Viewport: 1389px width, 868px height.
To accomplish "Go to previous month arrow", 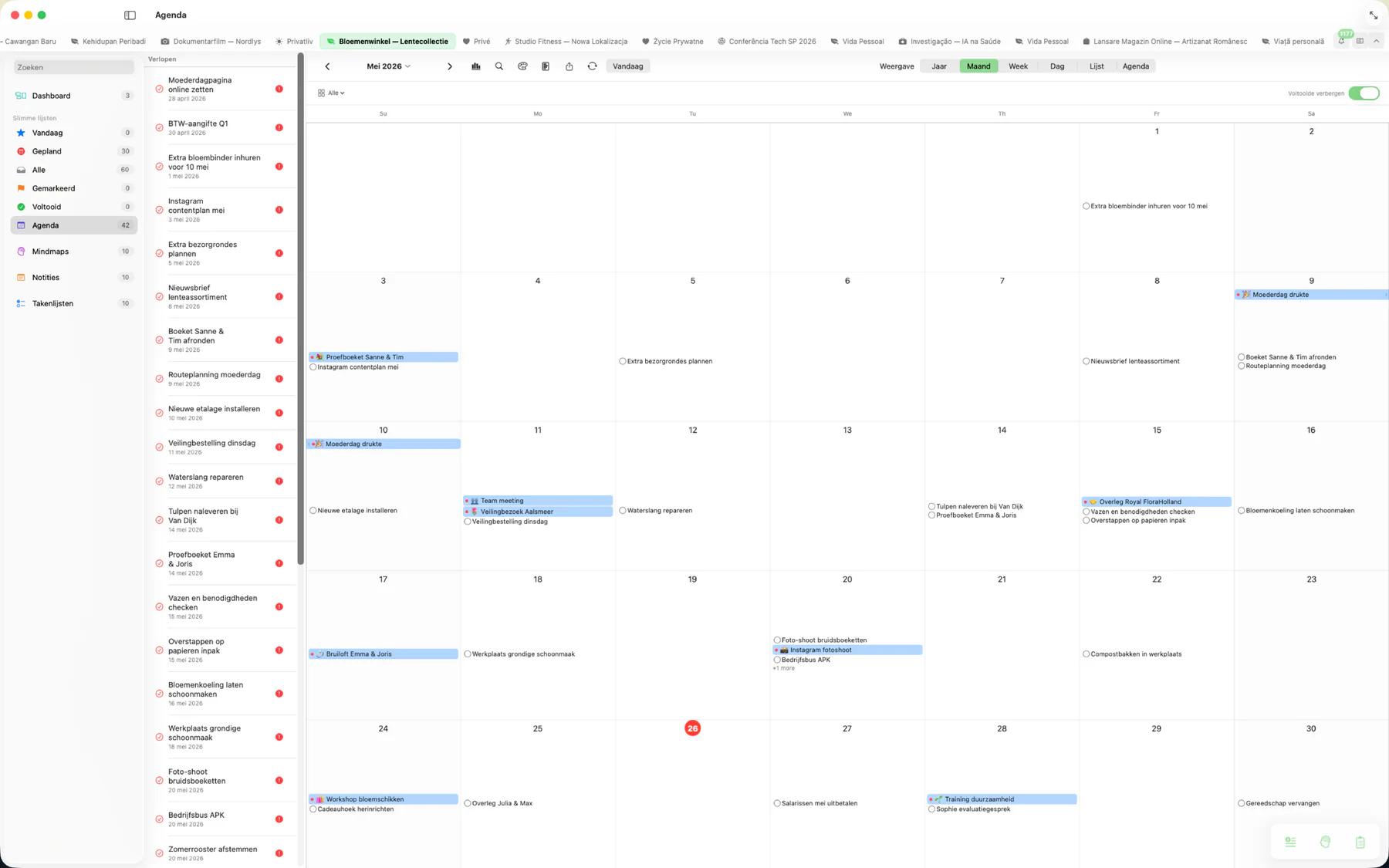I will point(327,66).
